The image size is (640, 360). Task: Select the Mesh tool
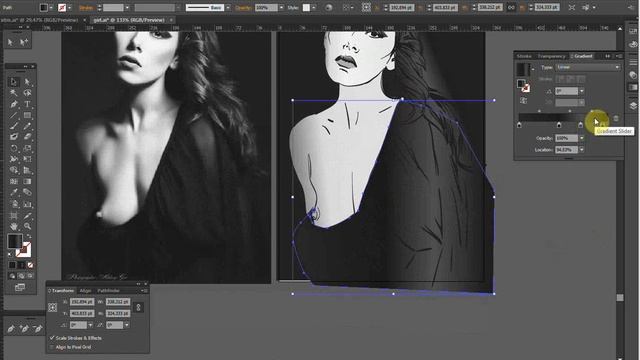click(13, 181)
